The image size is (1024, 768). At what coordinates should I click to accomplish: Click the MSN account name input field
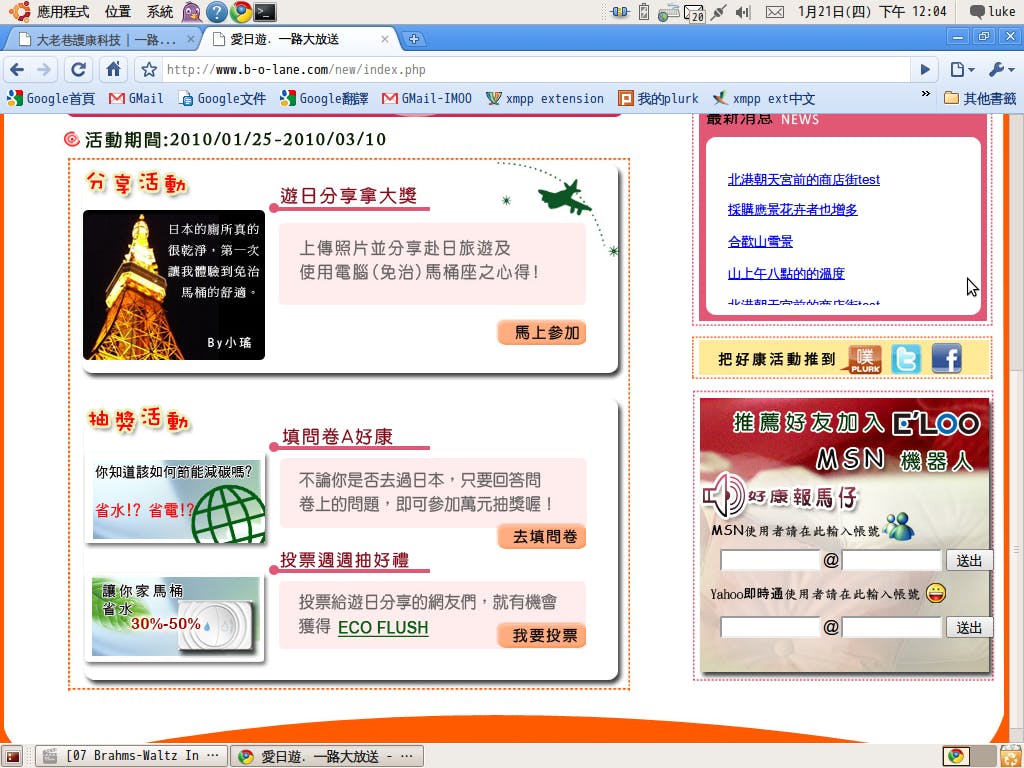click(x=770, y=560)
